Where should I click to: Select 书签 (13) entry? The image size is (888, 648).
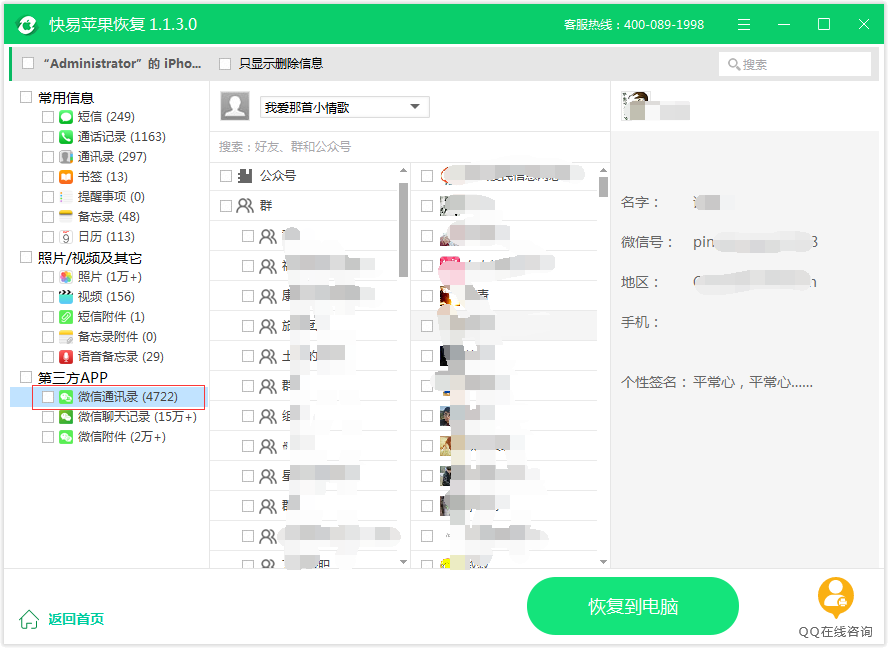coord(103,177)
